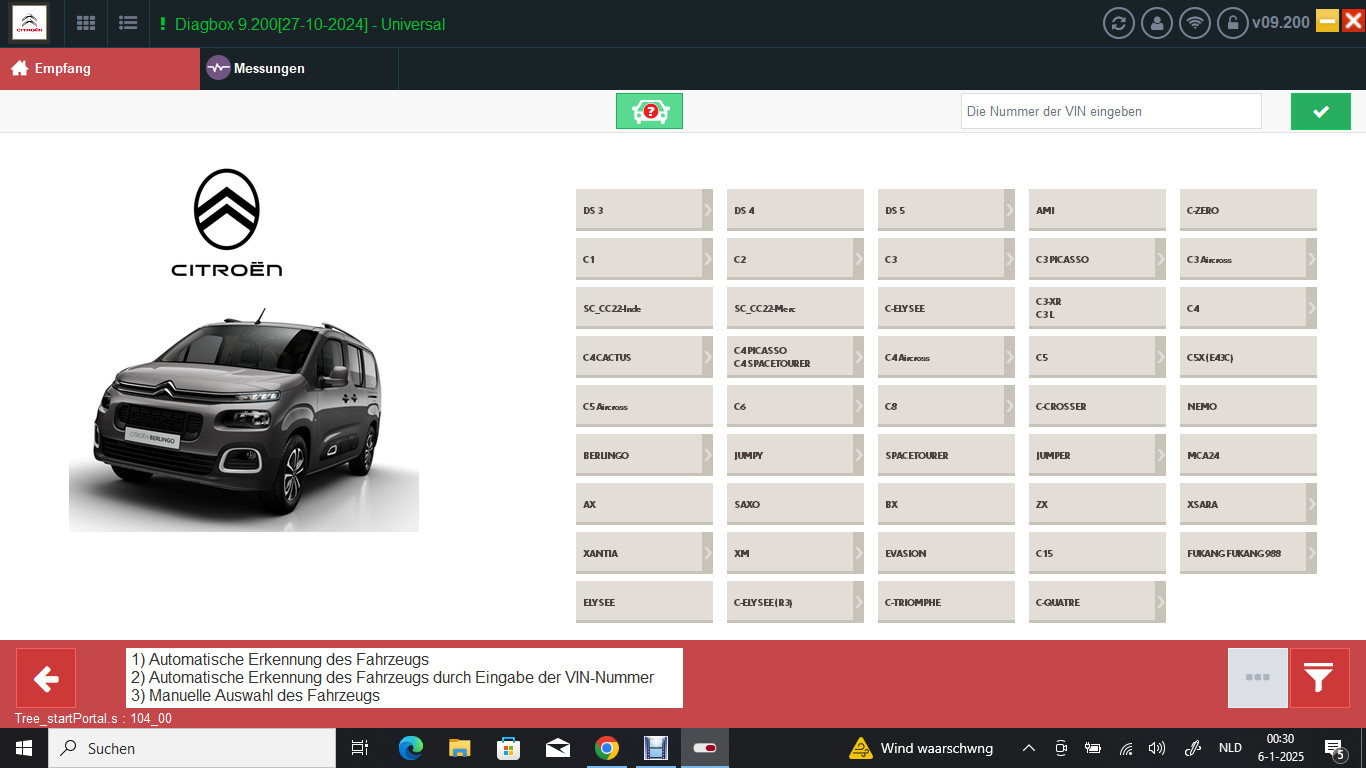The width and height of the screenshot is (1366, 768).
Task: Expand the C3 PICASSO chevron
Action: point(1161,259)
